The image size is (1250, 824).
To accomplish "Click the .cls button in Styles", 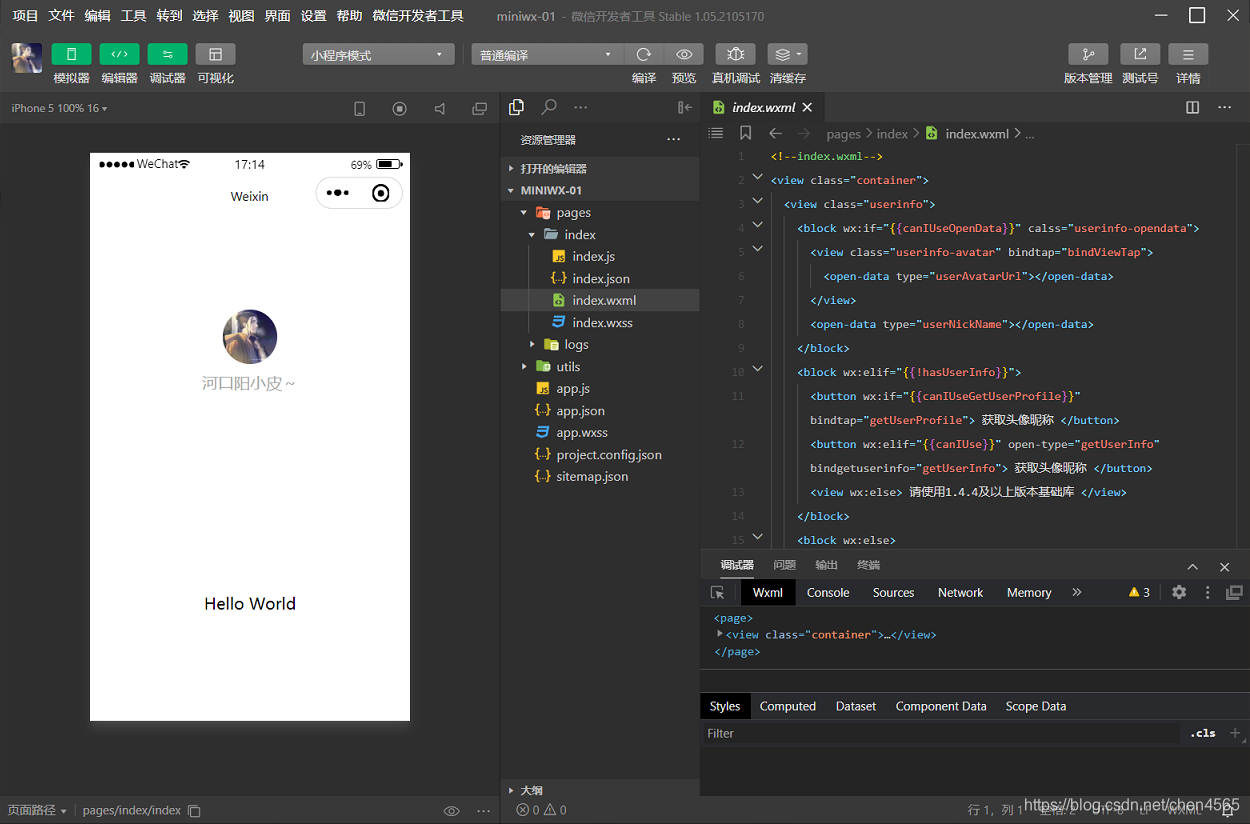I will pos(1203,733).
